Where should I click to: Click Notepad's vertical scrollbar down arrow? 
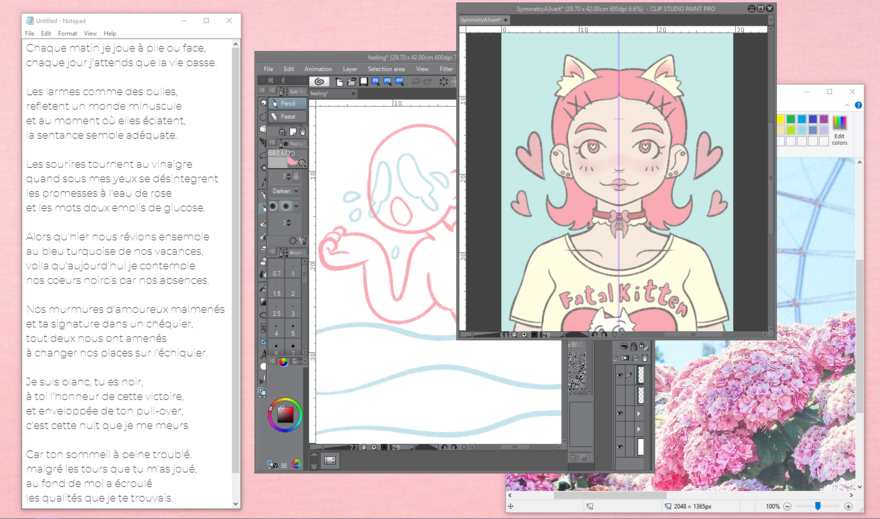click(236, 504)
